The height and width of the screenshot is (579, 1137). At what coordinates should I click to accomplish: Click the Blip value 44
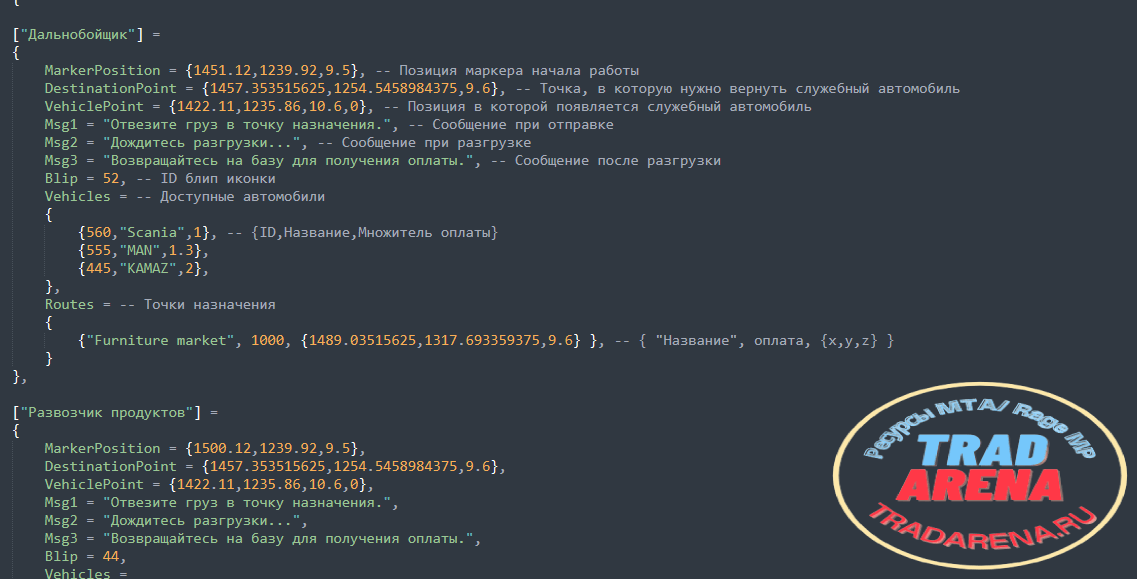click(x=111, y=557)
